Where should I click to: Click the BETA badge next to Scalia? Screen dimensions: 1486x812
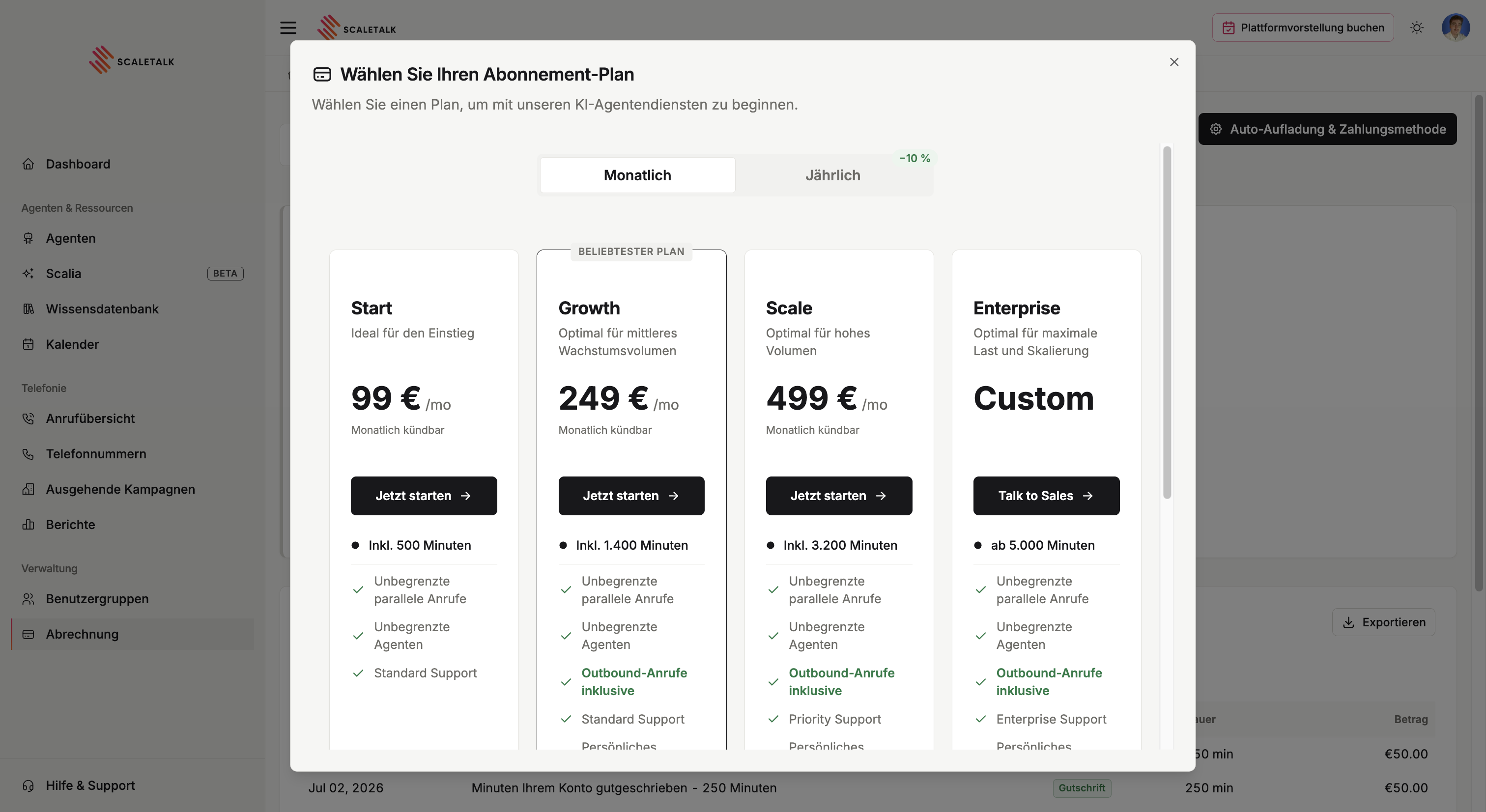pyautogui.click(x=225, y=273)
